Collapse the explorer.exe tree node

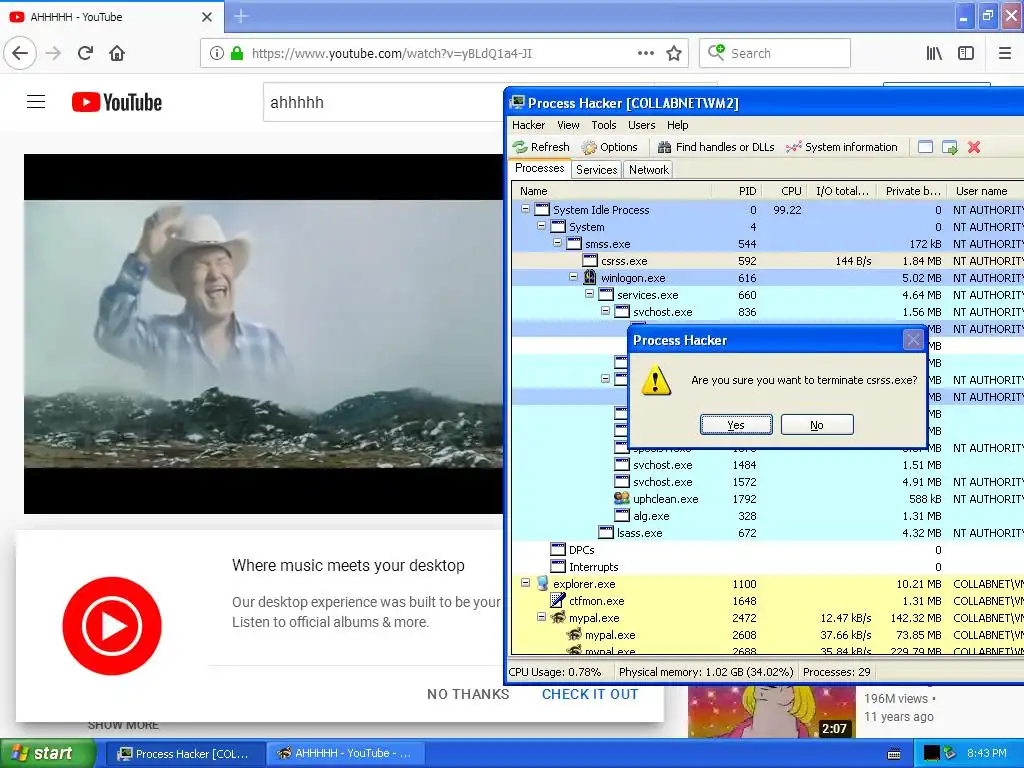526,583
